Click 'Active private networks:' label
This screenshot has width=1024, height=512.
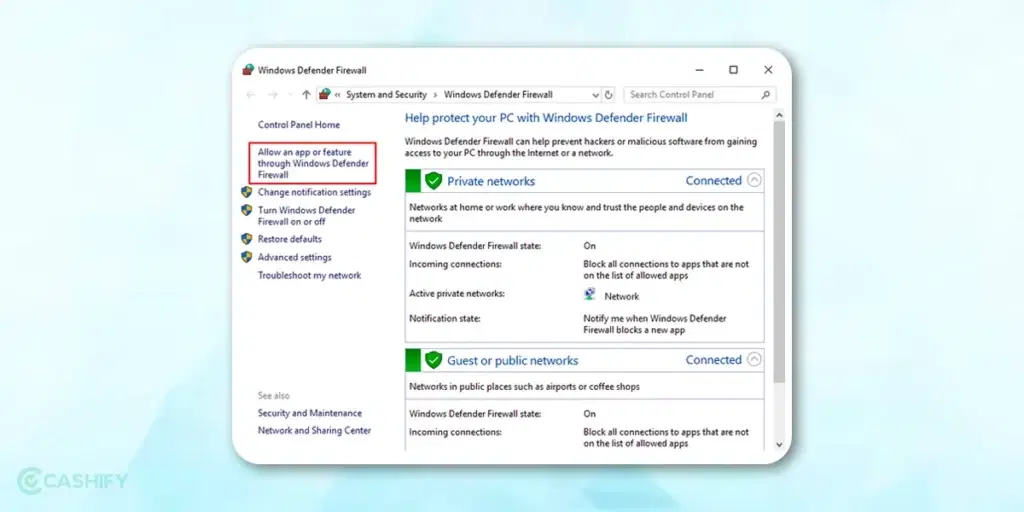[457, 294]
